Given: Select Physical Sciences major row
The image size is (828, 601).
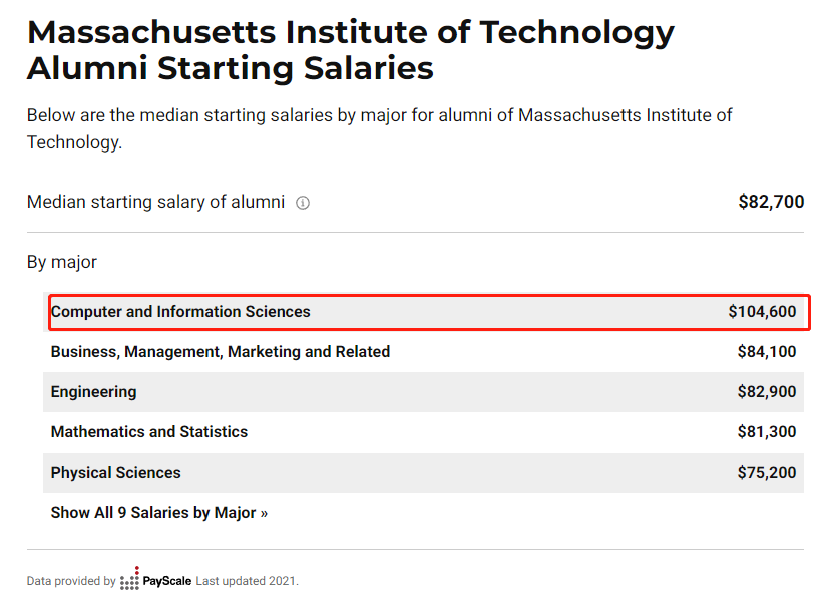Looking at the screenshot, I should (424, 473).
